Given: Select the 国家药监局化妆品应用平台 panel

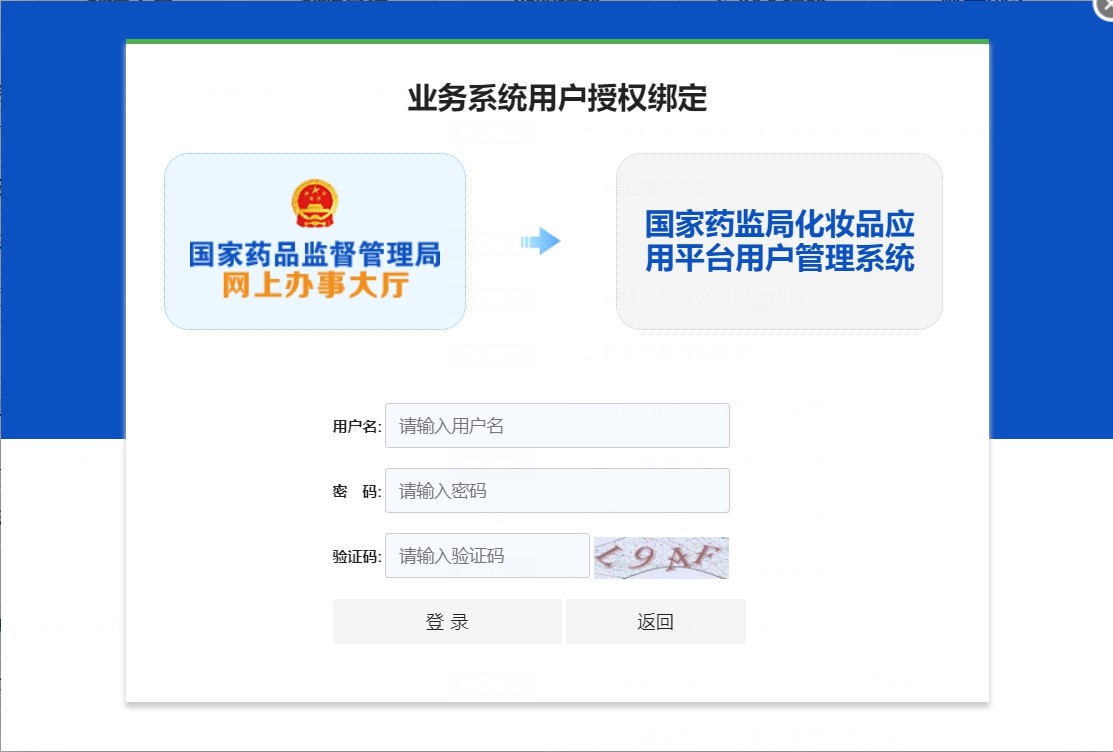Looking at the screenshot, I should tap(779, 240).
